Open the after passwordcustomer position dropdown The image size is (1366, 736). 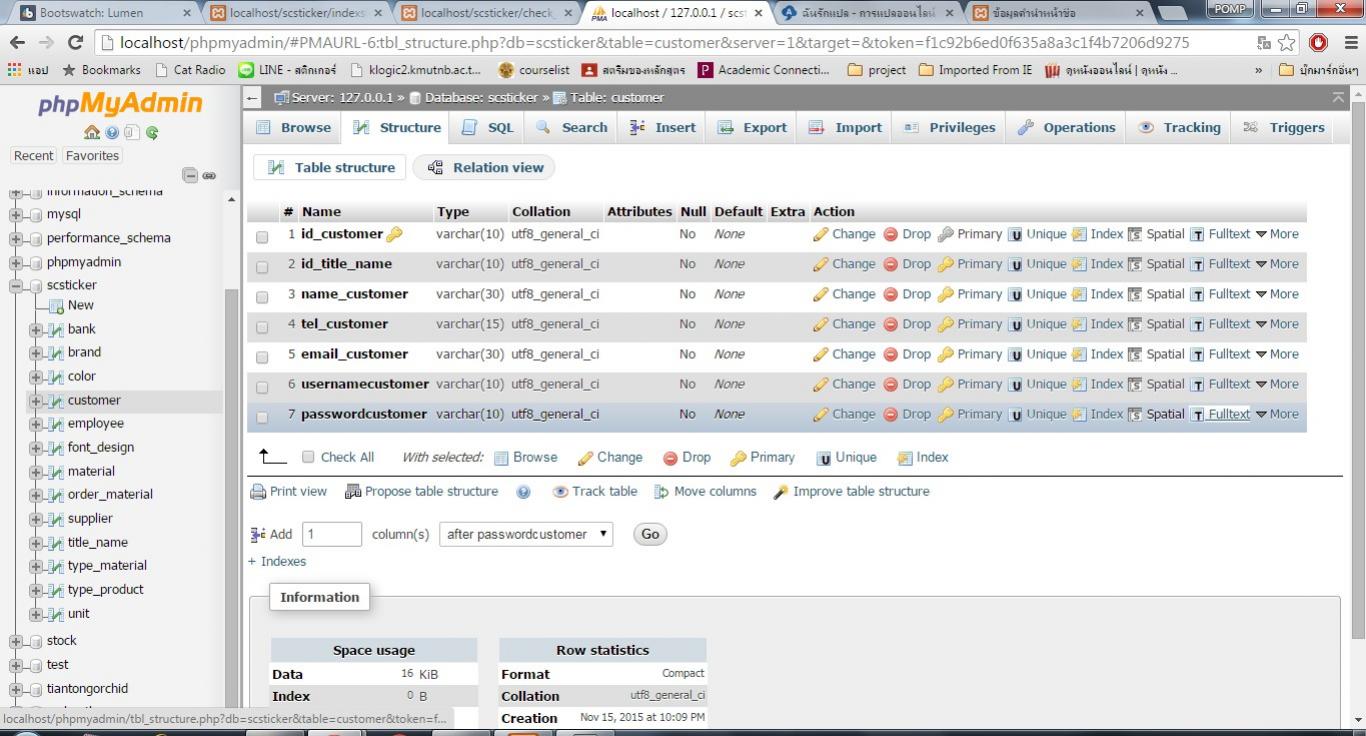coord(526,534)
